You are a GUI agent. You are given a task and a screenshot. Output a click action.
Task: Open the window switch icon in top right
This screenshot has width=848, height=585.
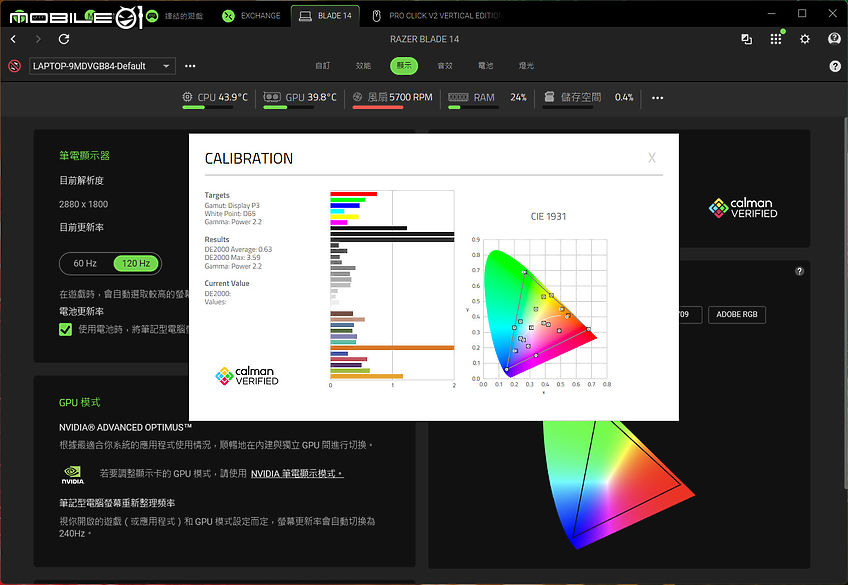coord(747,39)
